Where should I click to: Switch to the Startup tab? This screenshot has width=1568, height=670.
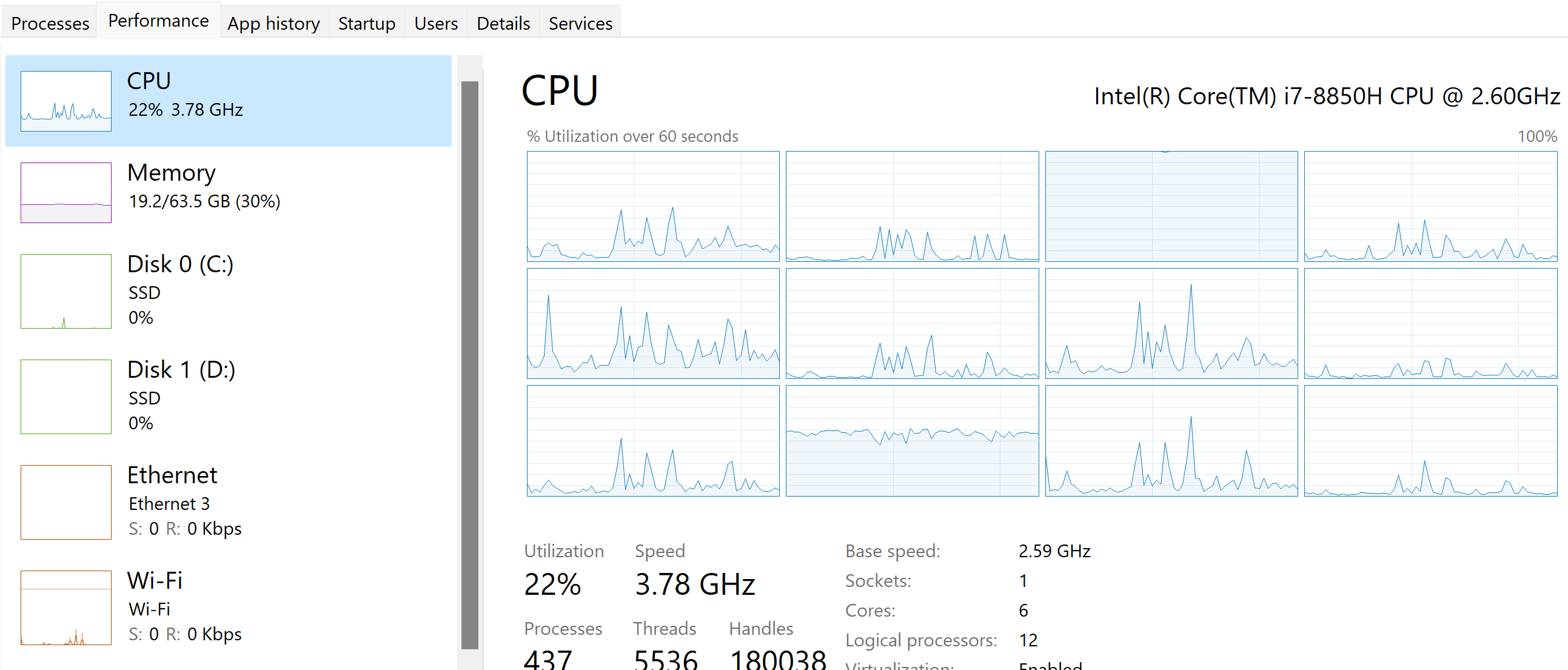click(x=366, y=22)
